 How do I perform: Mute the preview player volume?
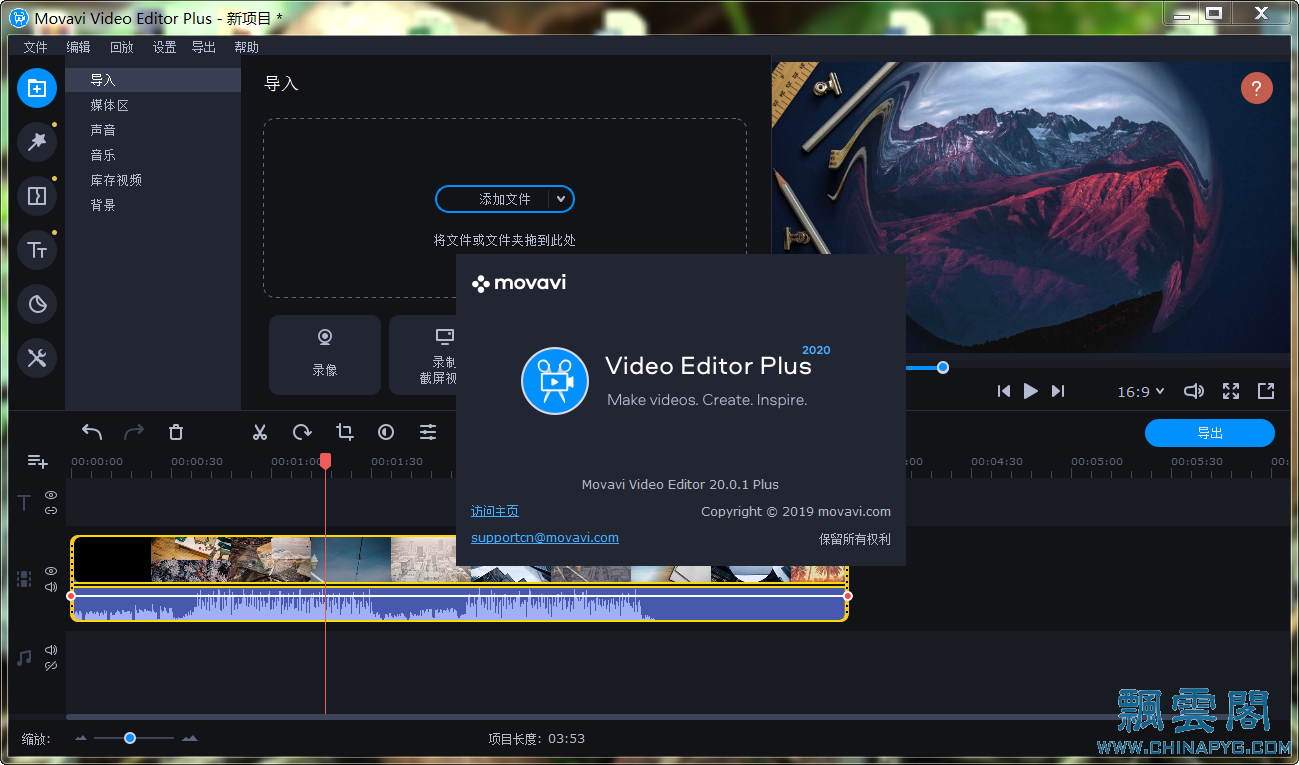click(1194, 391)
